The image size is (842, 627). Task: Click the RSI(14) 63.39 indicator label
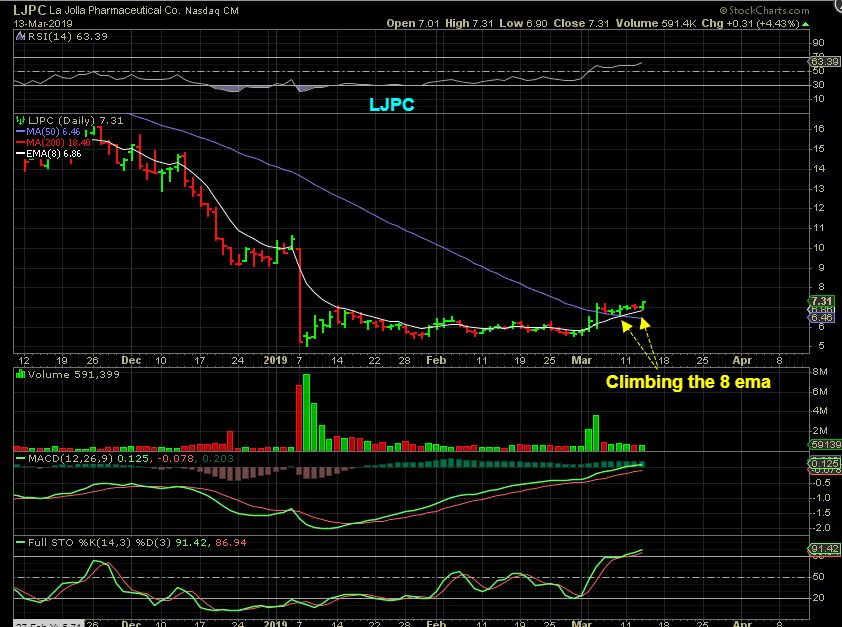[x=67, y=37]
